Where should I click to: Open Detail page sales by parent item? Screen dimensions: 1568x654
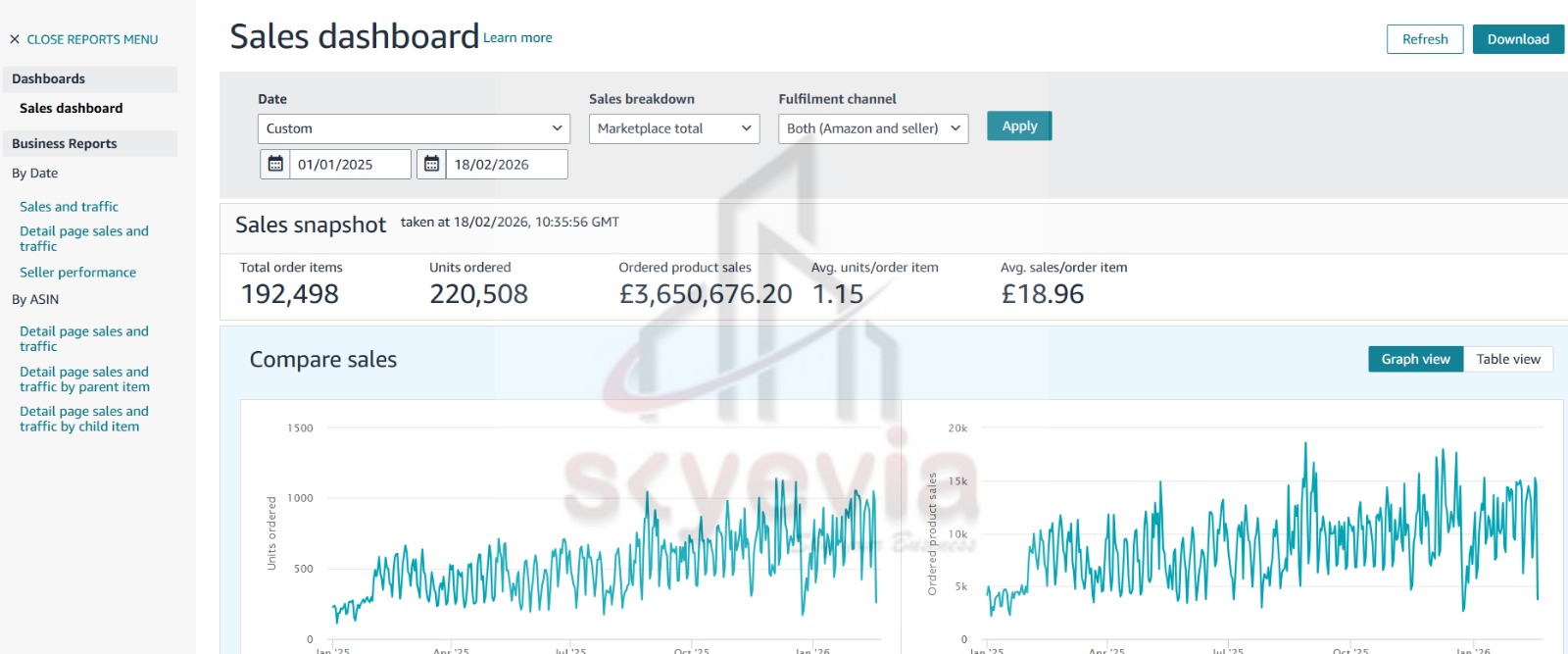coord(84,379)
